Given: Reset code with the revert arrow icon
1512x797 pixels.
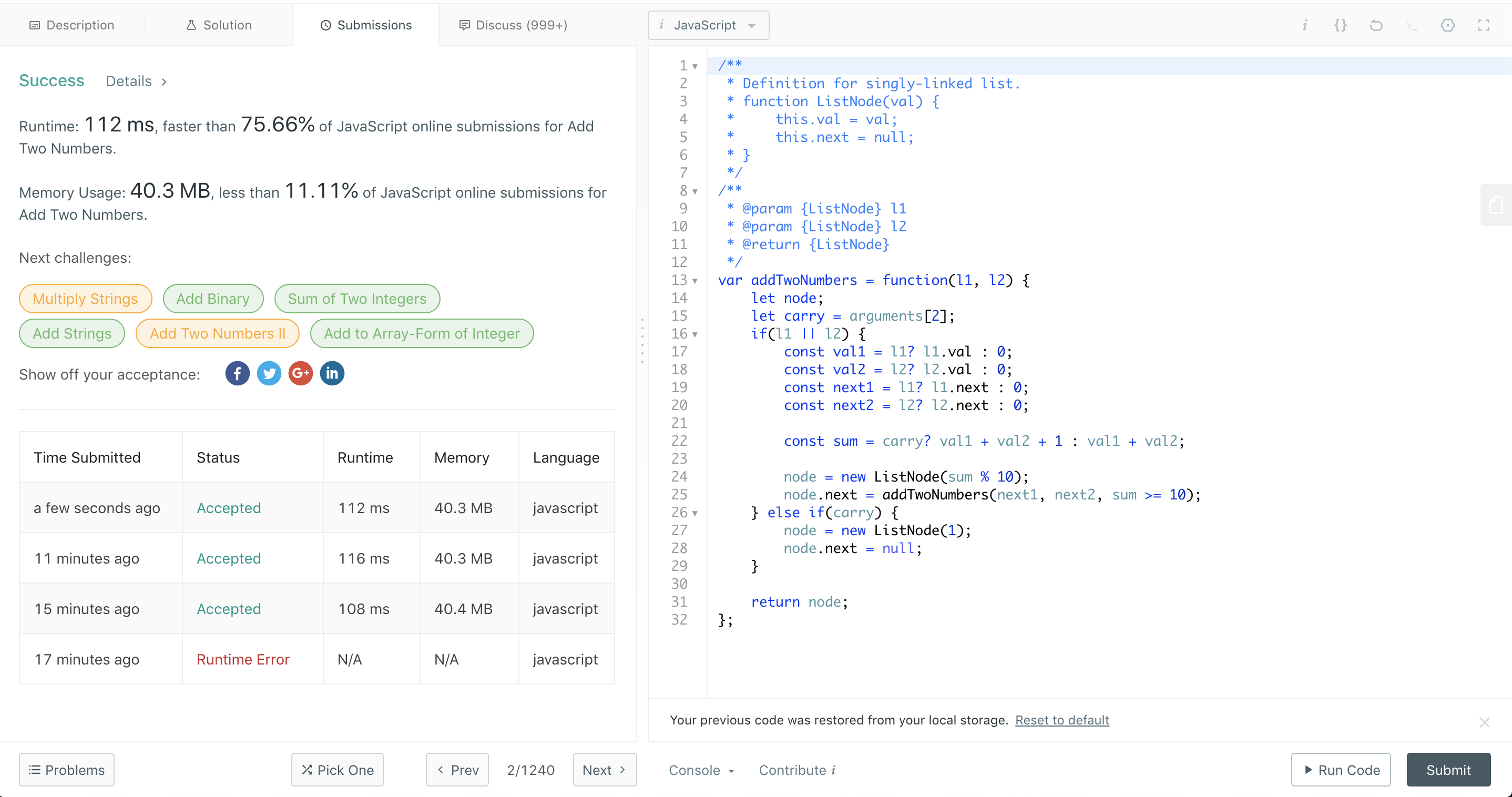Looking at the screenshot, I should point(1376,25).
